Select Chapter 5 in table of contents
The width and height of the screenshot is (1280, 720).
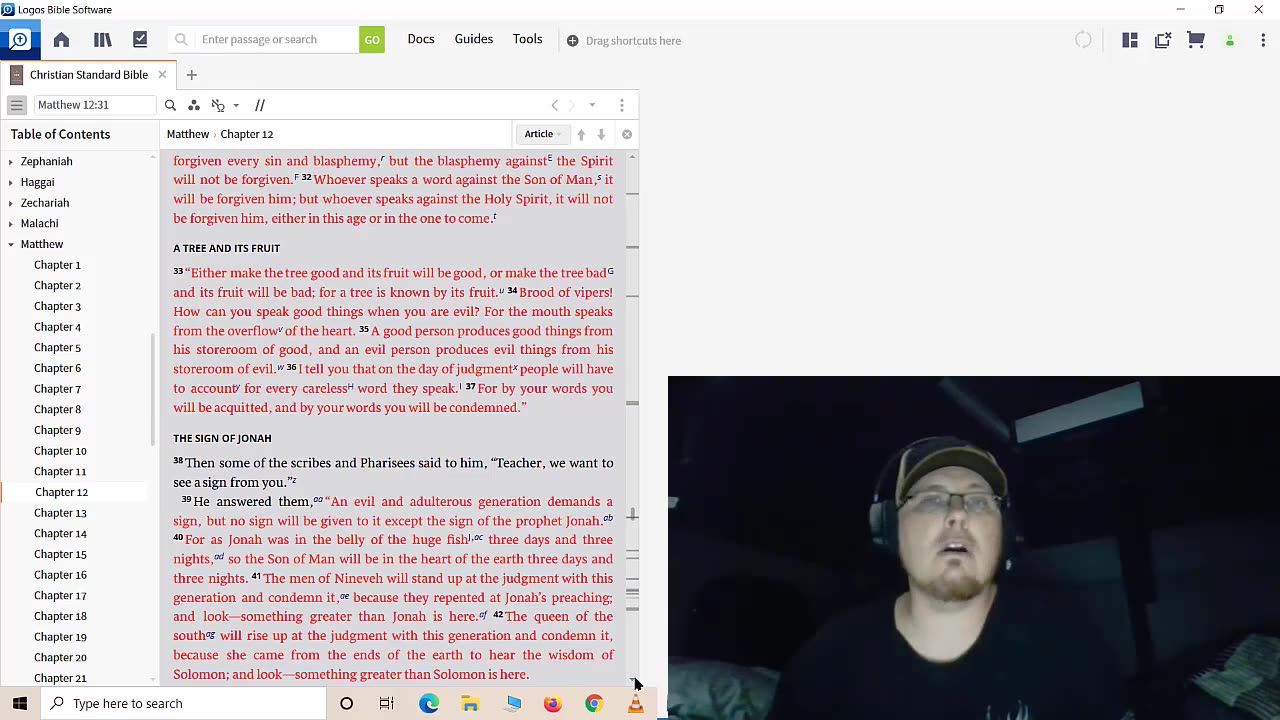click(x=57, y=348)
